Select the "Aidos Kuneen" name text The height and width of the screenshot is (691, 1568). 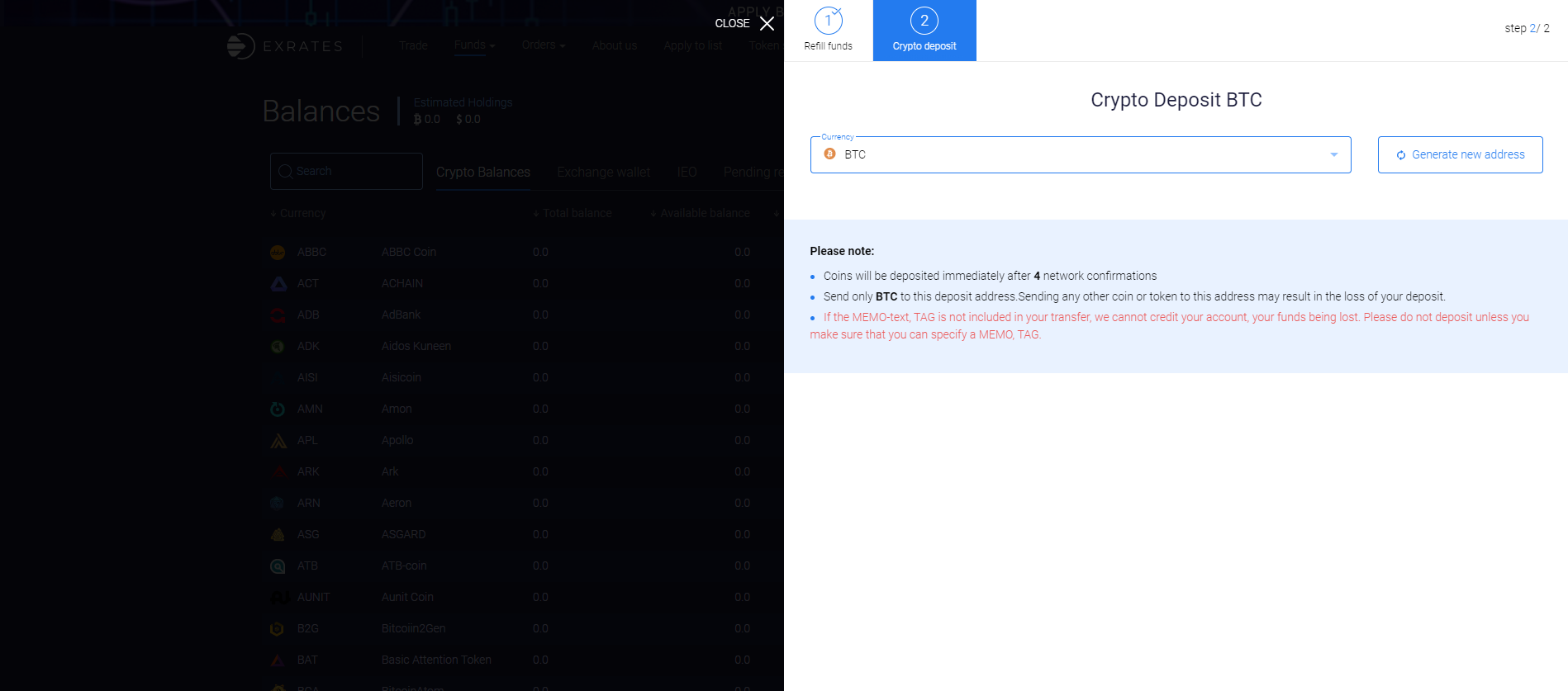point(416,346)
